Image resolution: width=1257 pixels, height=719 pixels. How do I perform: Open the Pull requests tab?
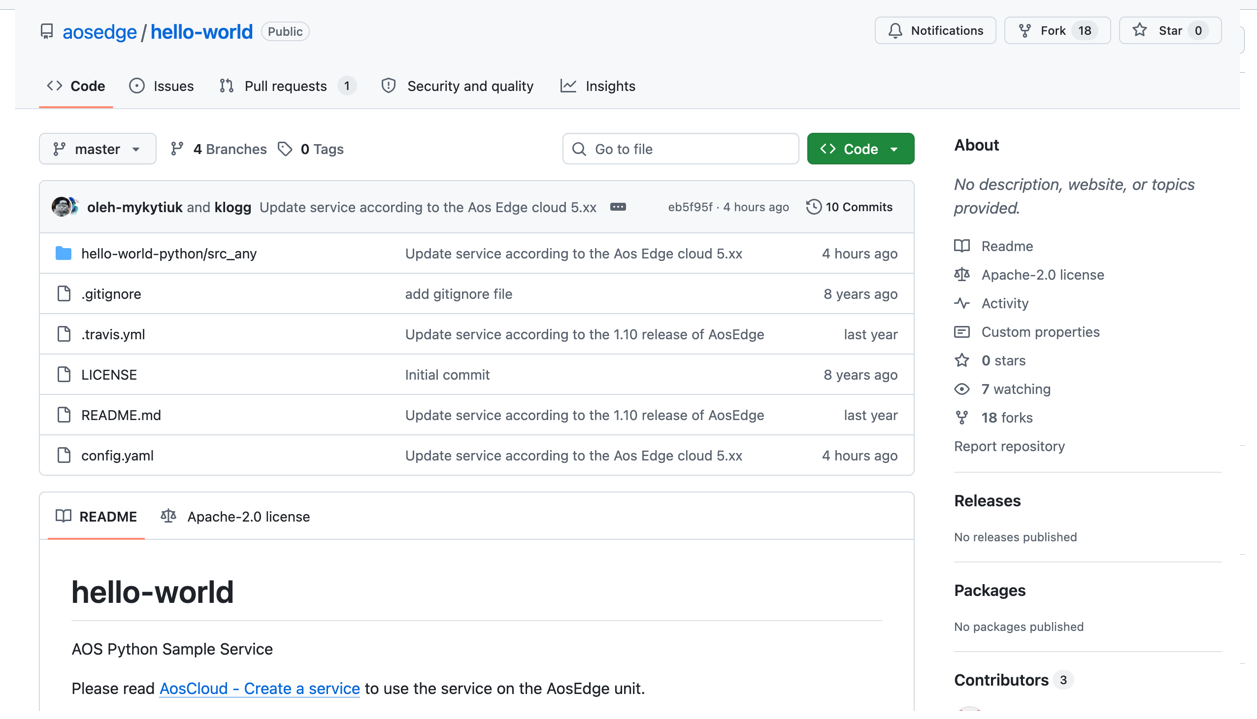coord(287,86)
